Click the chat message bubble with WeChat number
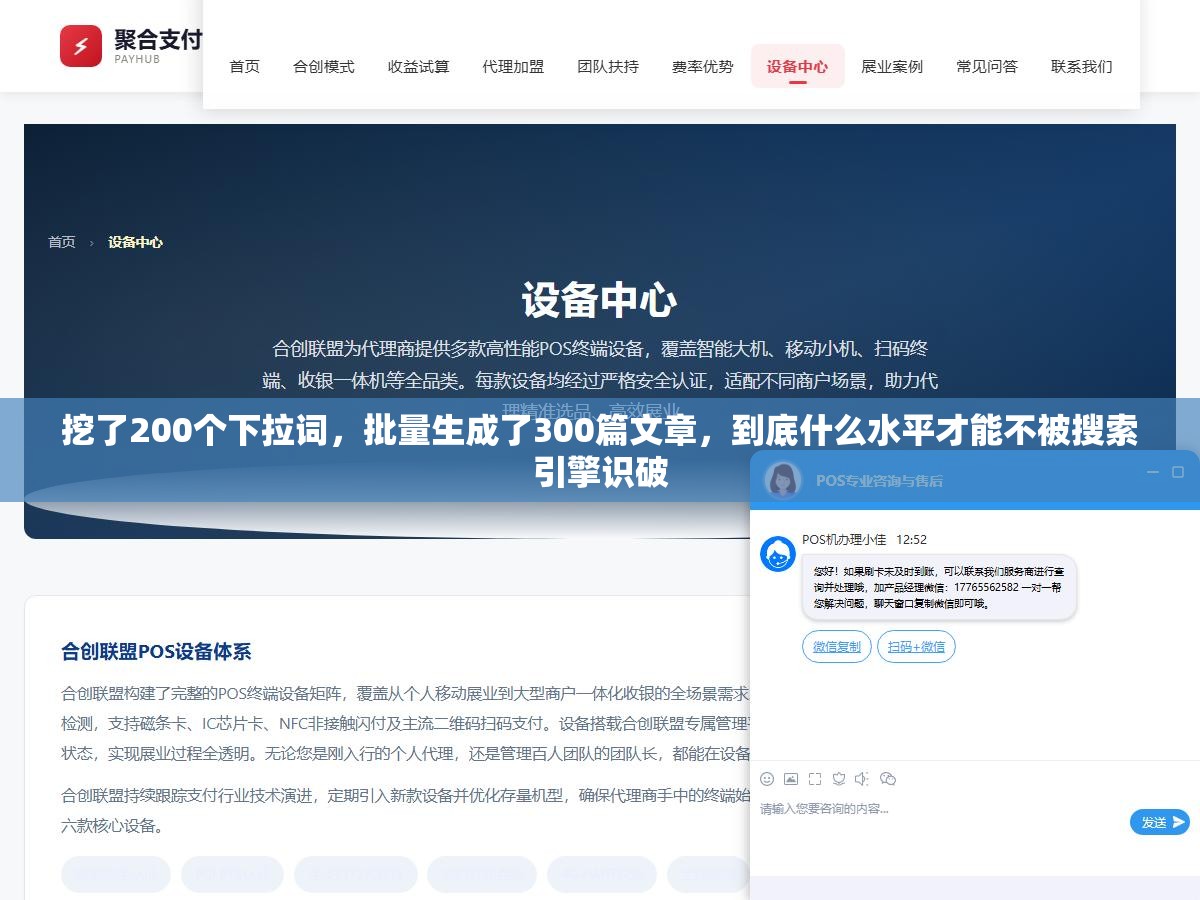1200x900 pixels. [939, 587]
